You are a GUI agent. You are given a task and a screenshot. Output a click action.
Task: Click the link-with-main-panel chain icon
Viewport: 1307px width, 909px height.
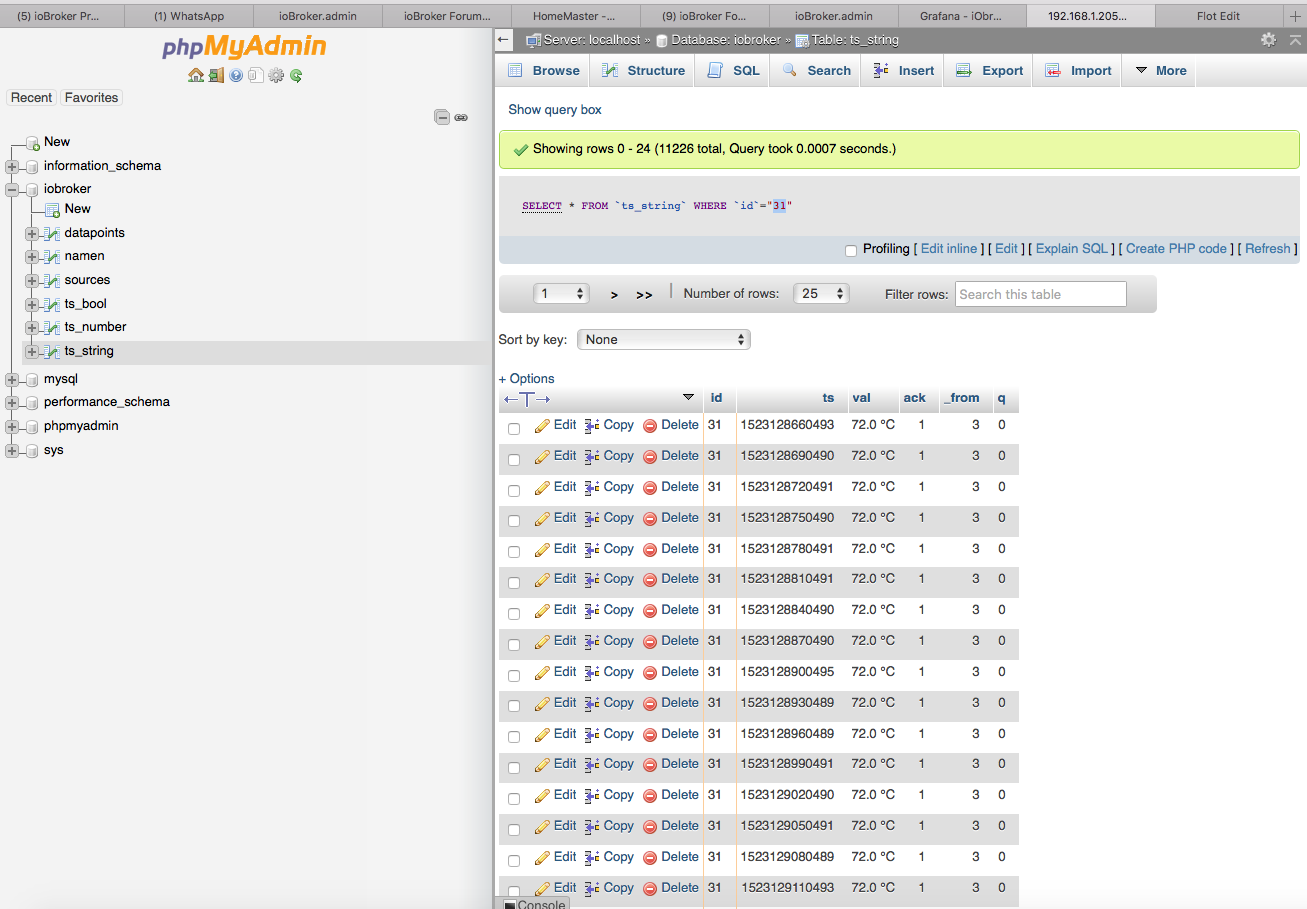click(461, 117)
